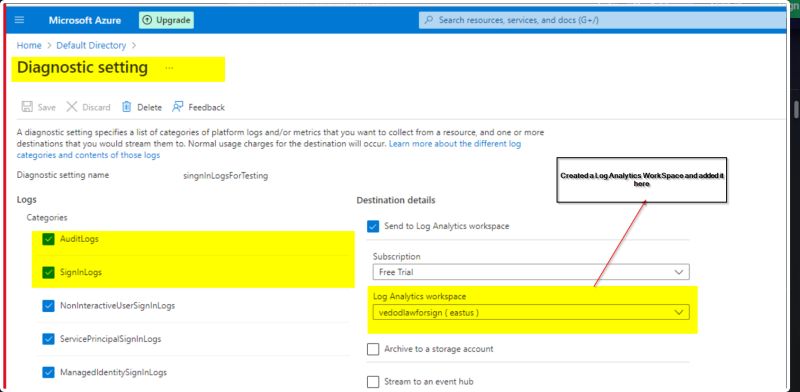Open the ellipsis menu beside Diagnostic setting
The height and width of the screenshot is (392, 800).
[x=169, y=67]
